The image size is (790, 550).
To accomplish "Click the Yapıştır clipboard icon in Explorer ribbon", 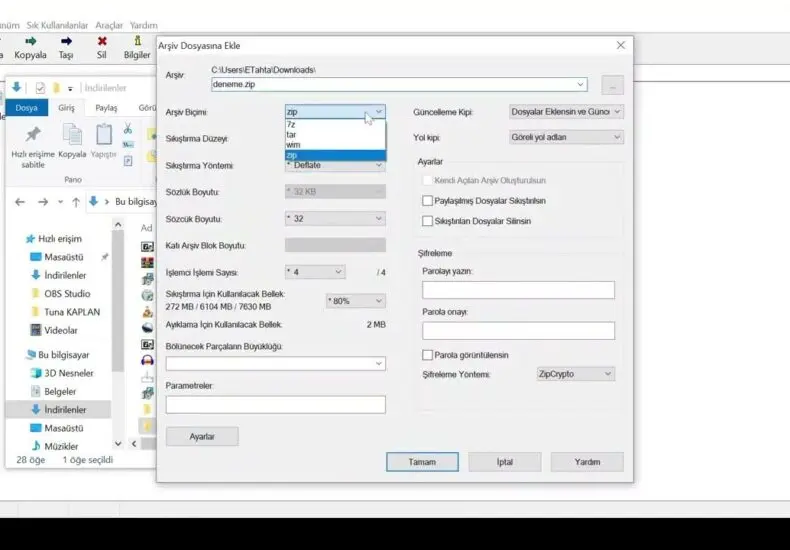I will click(x=104, y=134).
